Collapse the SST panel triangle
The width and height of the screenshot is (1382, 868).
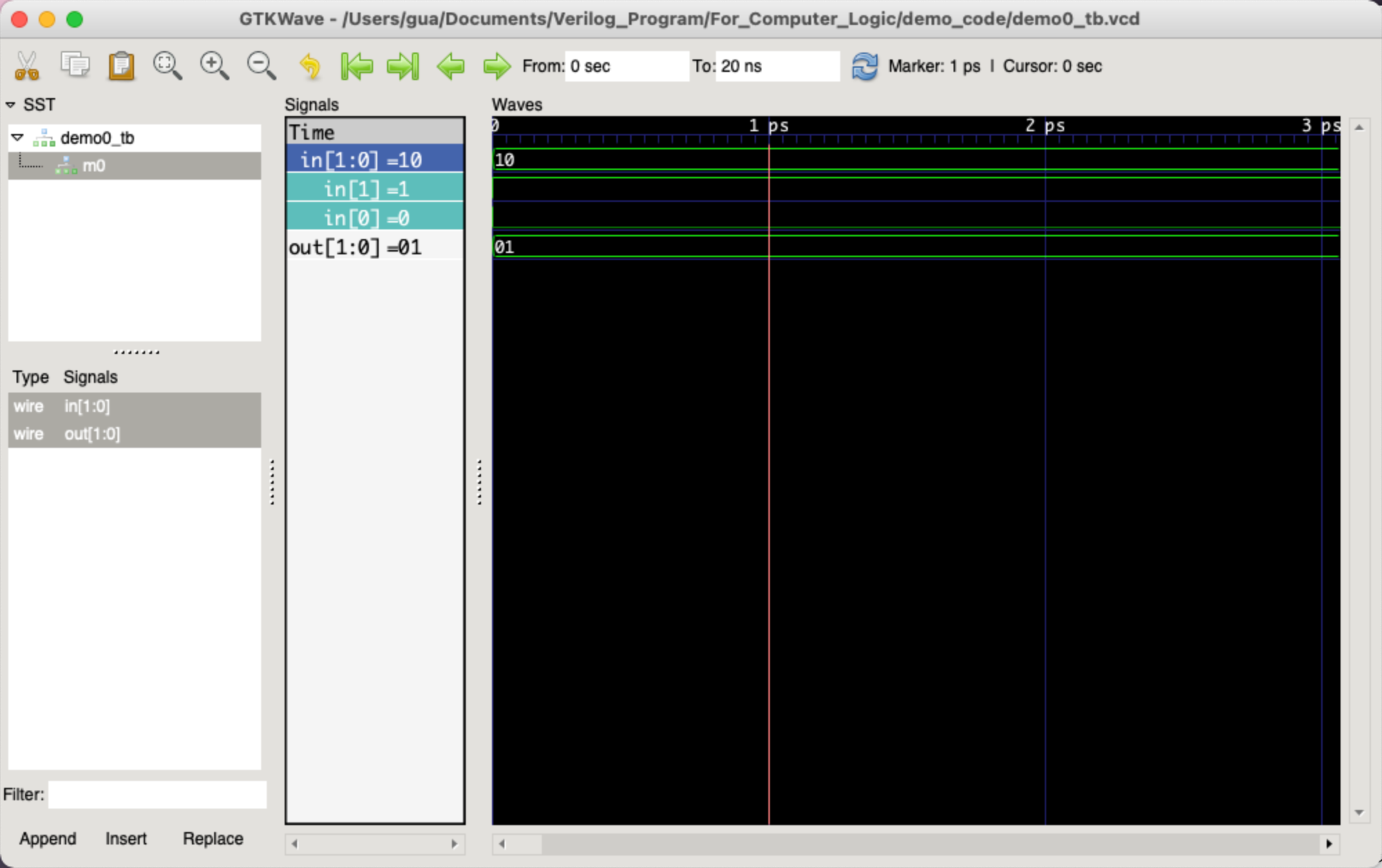tap(10, 105)
